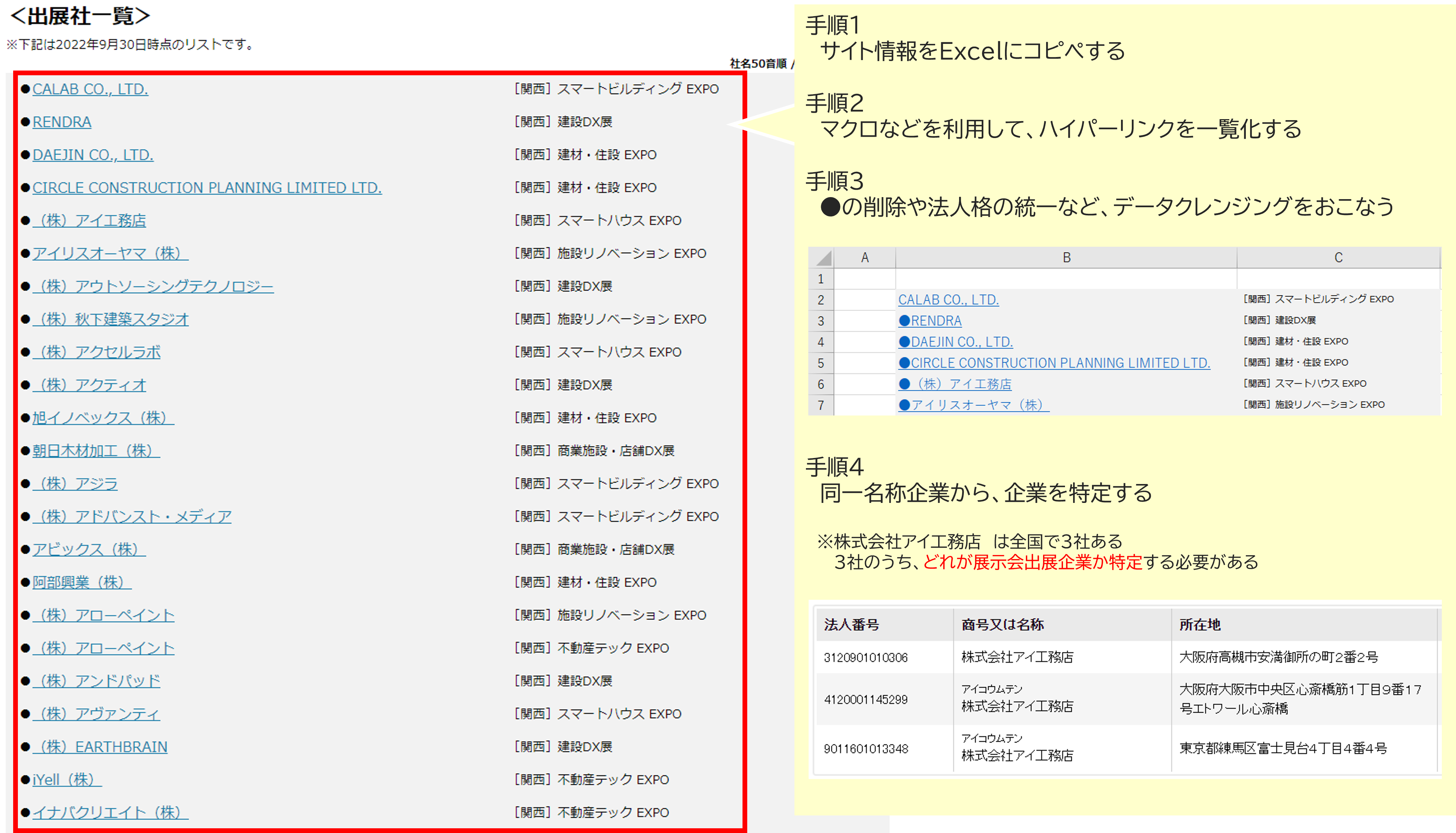This screenshot has width=1456, height=833.
Task: Click corporate number 9011601013348
Action: click(866, 749)
